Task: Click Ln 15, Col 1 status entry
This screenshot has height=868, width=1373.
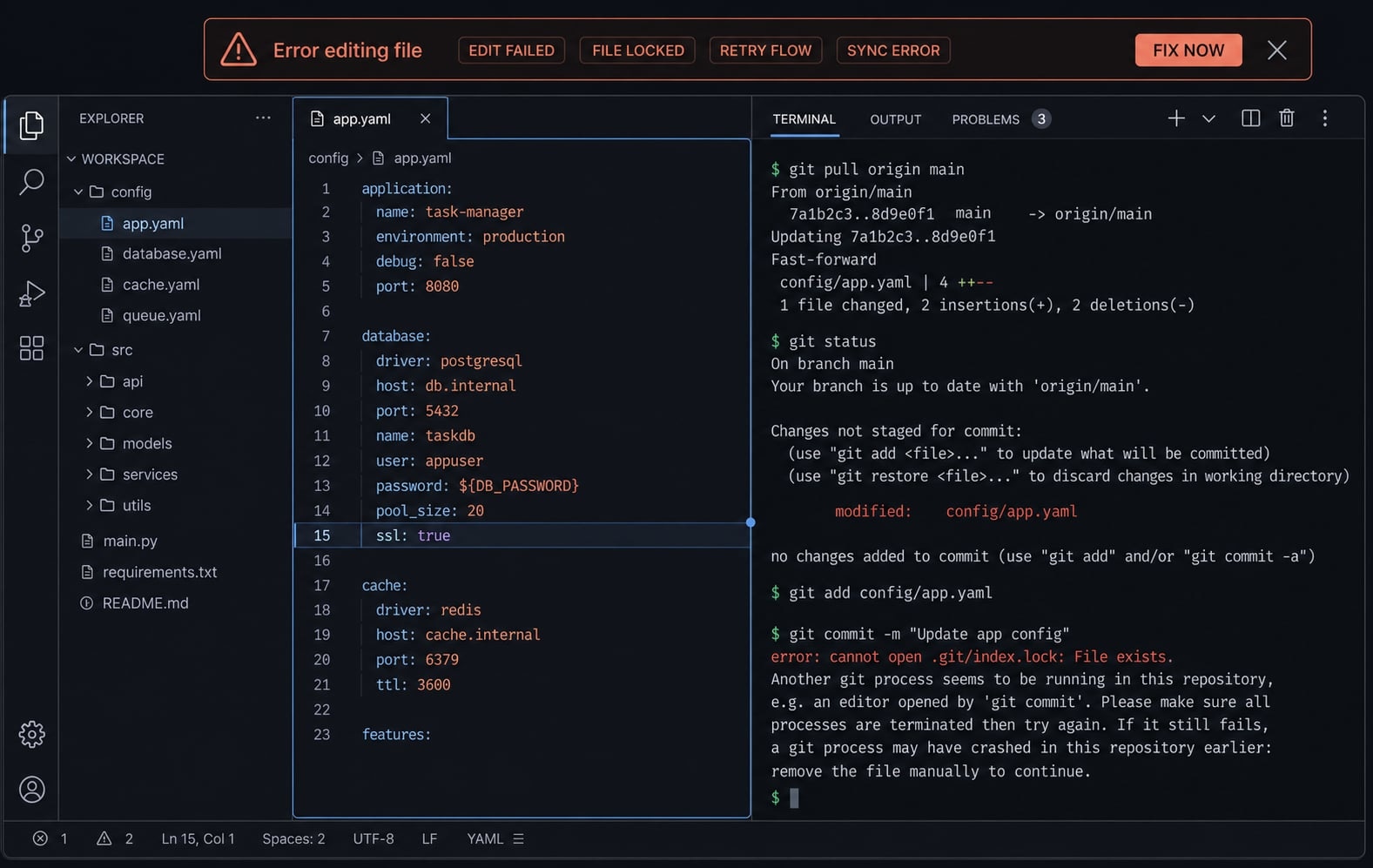Action: pyautogui.click(x=198, y=838)
